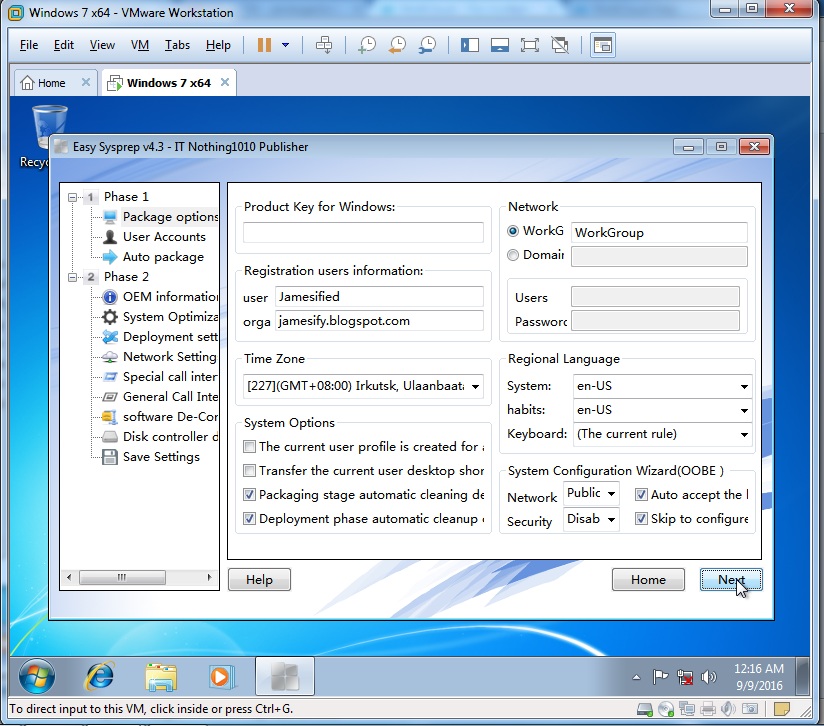
Task: Uncheck 'Packaging stage automatic cleaning' option
Action: point(250,495)
